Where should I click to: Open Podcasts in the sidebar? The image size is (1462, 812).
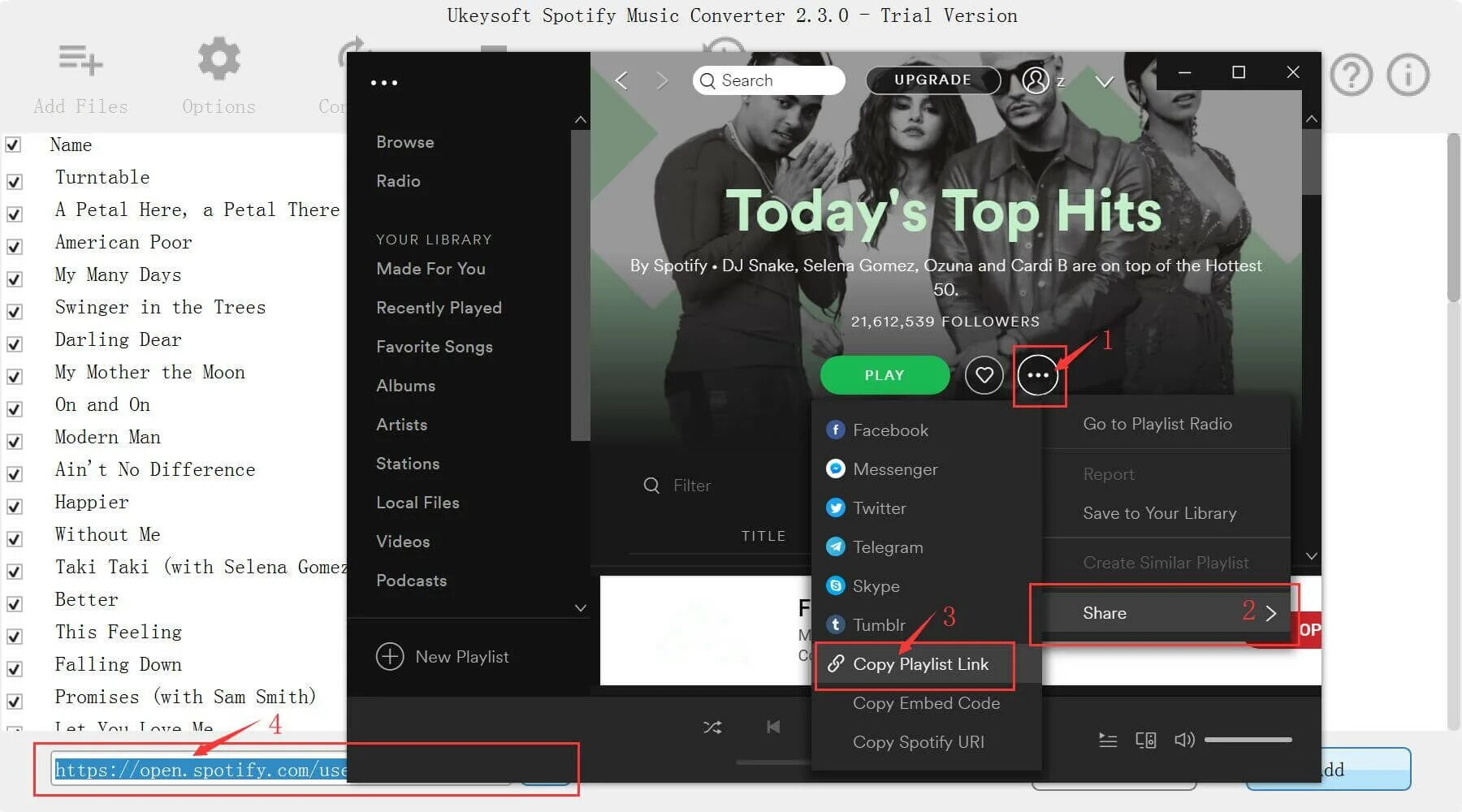pyautogui.click(x=411, y=581)
